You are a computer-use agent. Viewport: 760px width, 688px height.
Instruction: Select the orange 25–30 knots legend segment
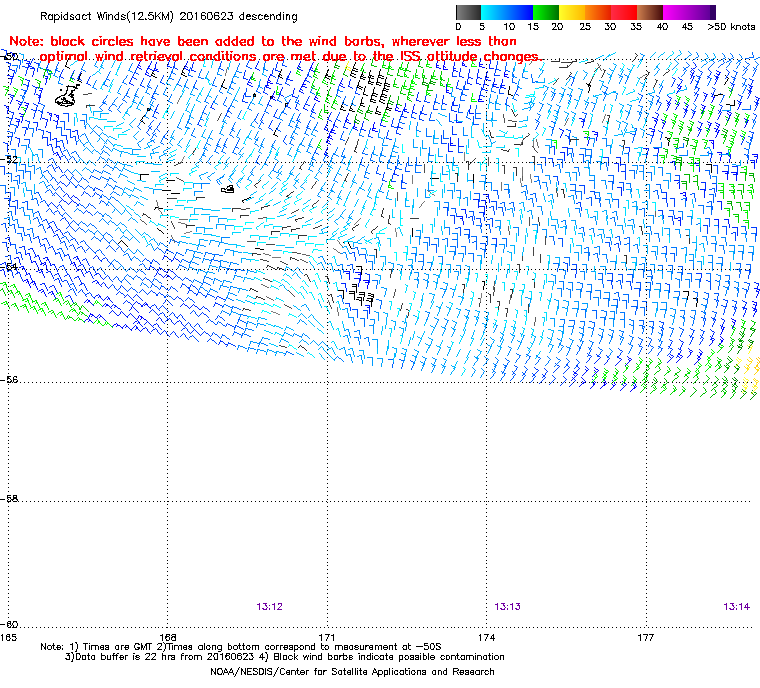tap(598, 12)
